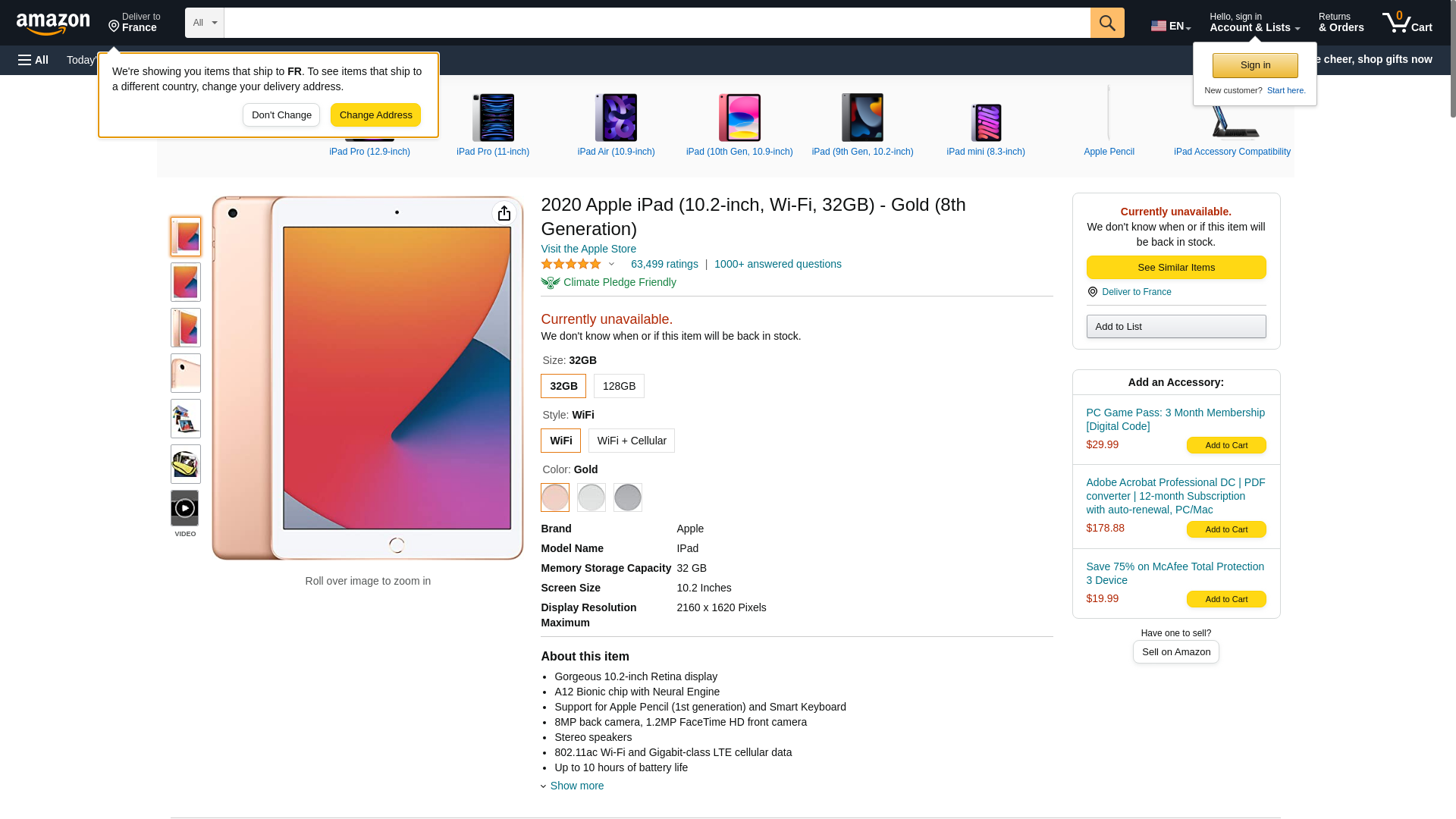The height and width of the screenshot is (819, 1456).
Task: Click the iPad mini (8.3-inch) icon
Action: [x=986, y=123]
